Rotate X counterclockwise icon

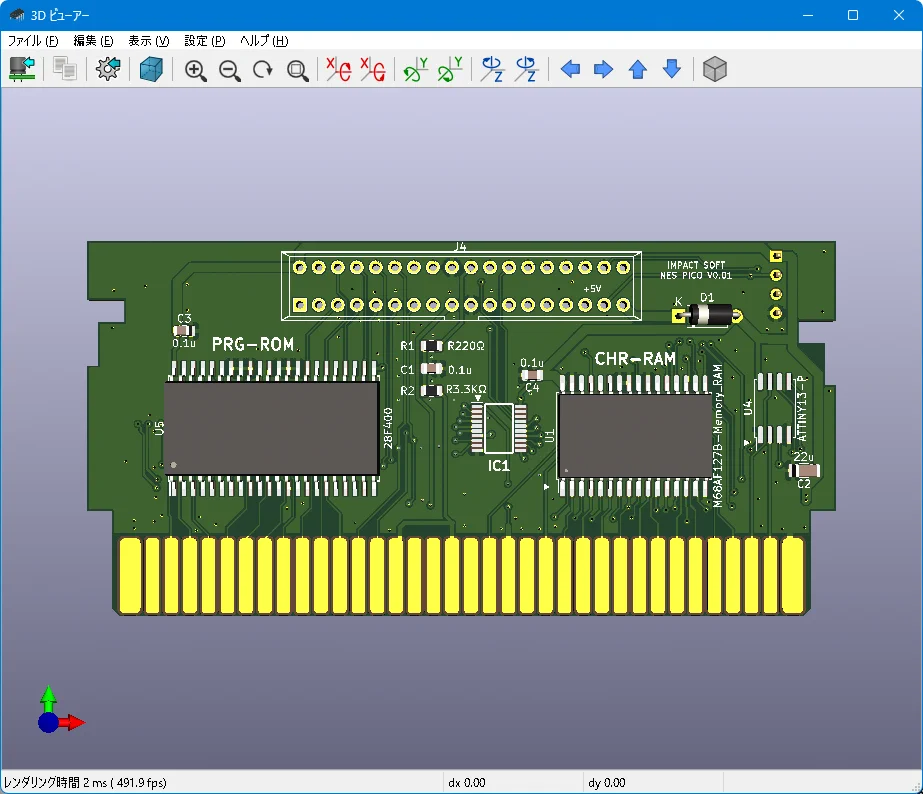click(373, 69)
